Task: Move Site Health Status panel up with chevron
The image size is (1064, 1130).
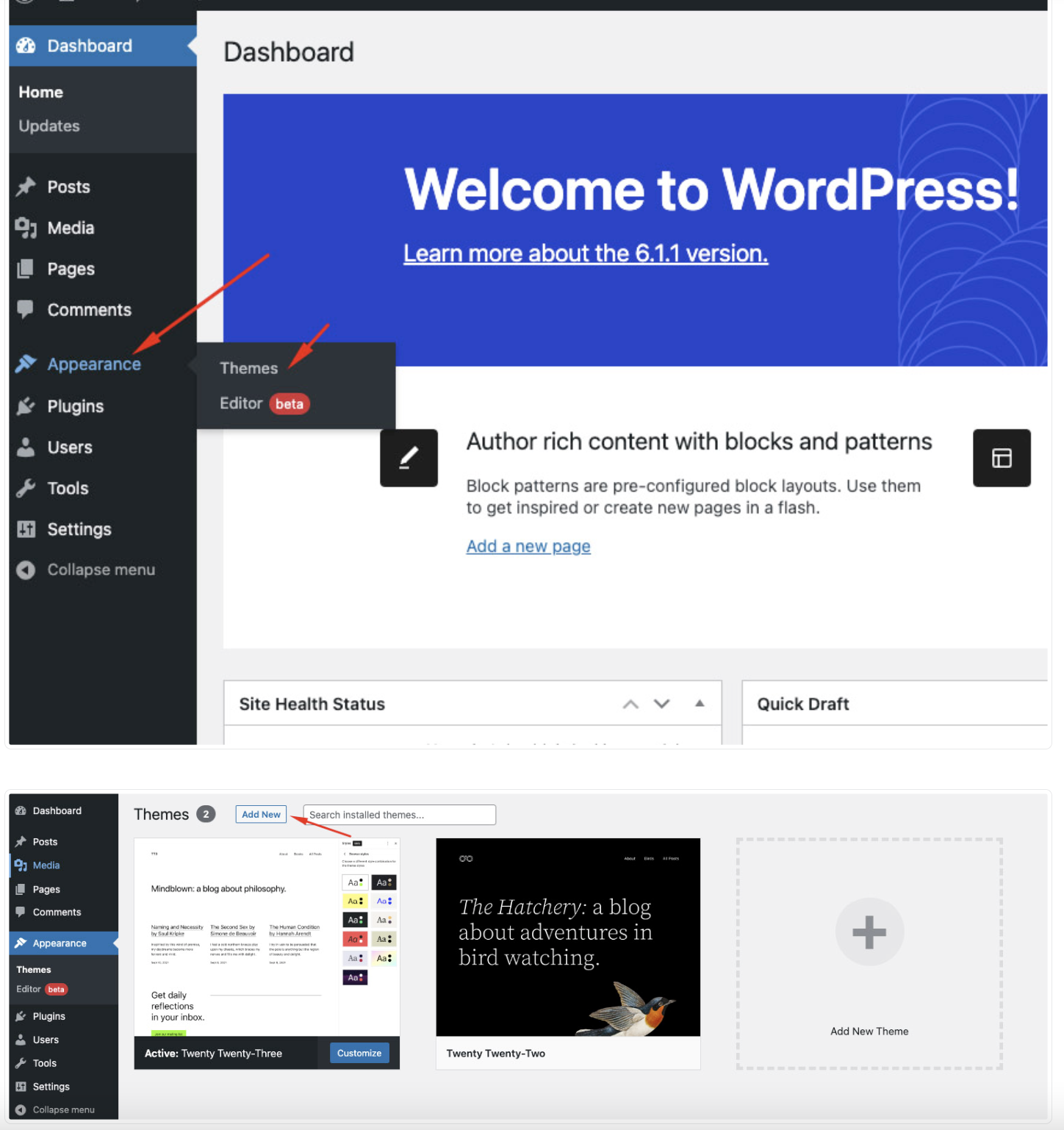Action: (x=630, y=704)
